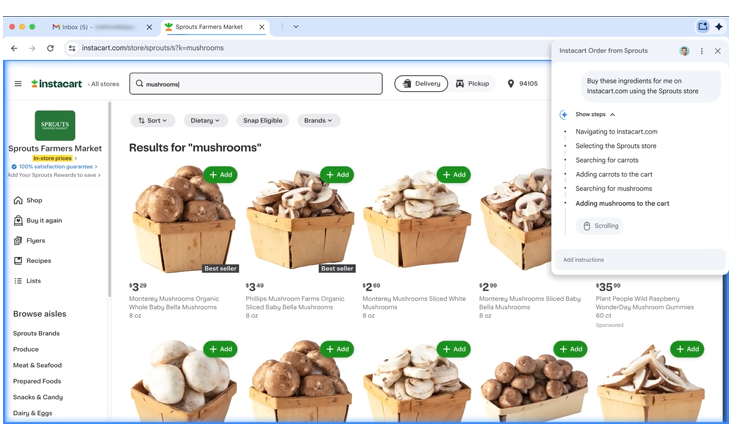Open the Meat & Seafood aisle
Screen dimensions: 739x433
(x=37, y=366)
